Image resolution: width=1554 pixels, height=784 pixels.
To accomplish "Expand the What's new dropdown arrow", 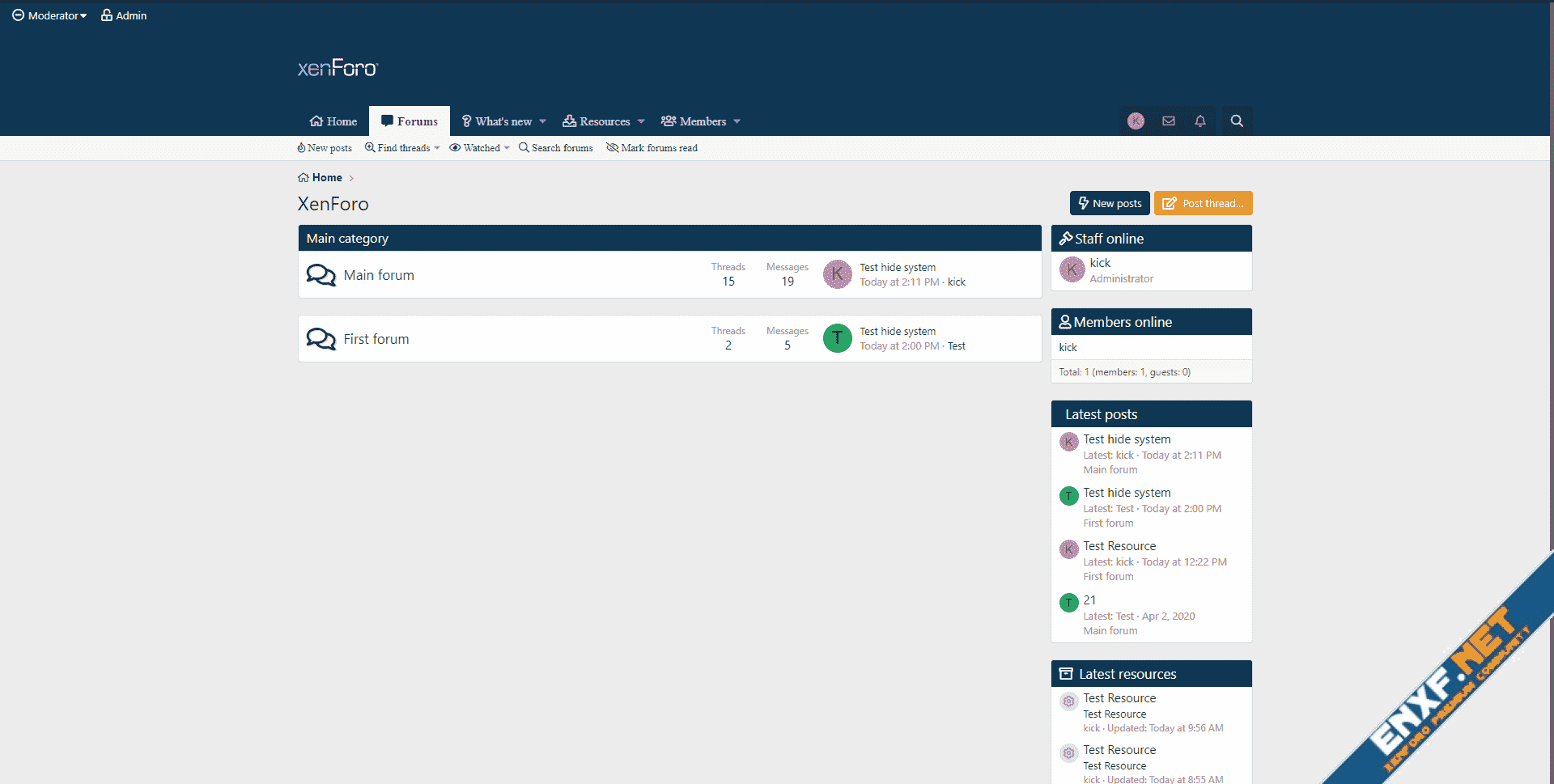I will click(x=543, y=122).
